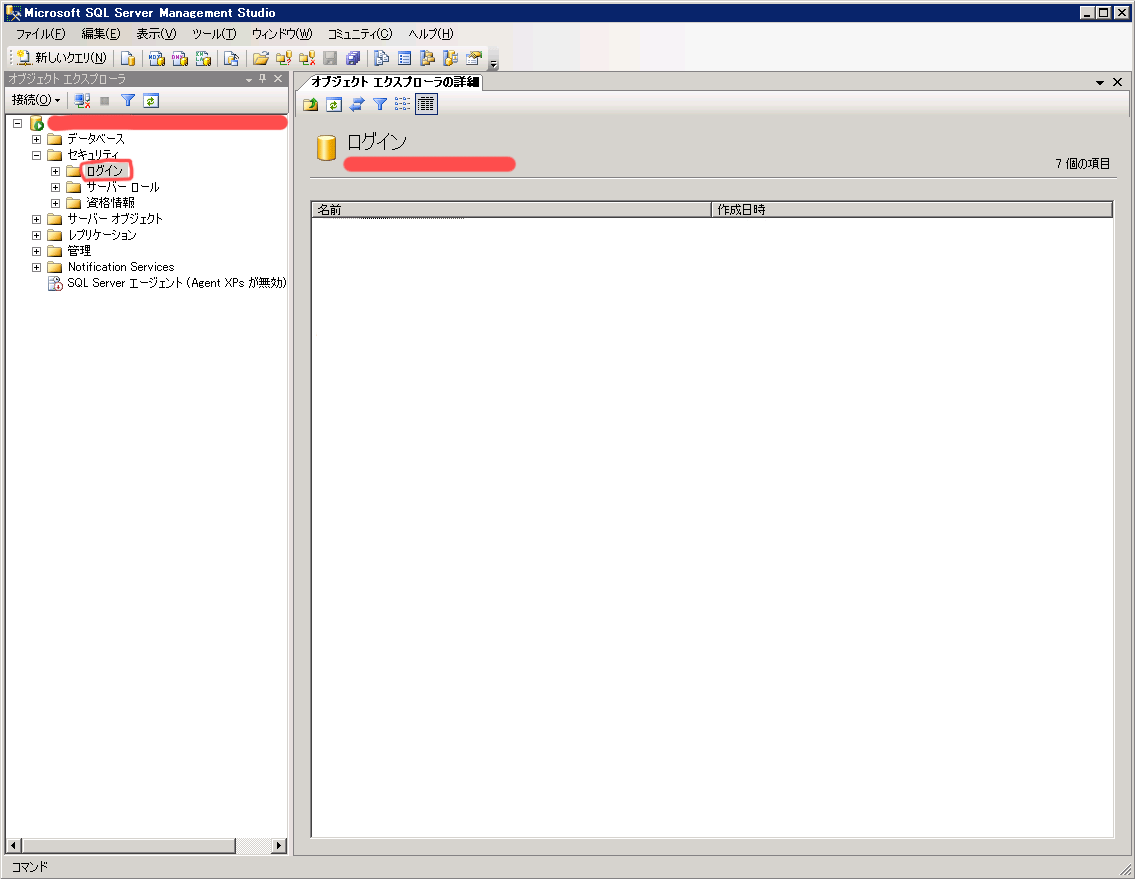
Task: Click the Filter funnel in Object Explorer toolbar
Action: (128, 101)
